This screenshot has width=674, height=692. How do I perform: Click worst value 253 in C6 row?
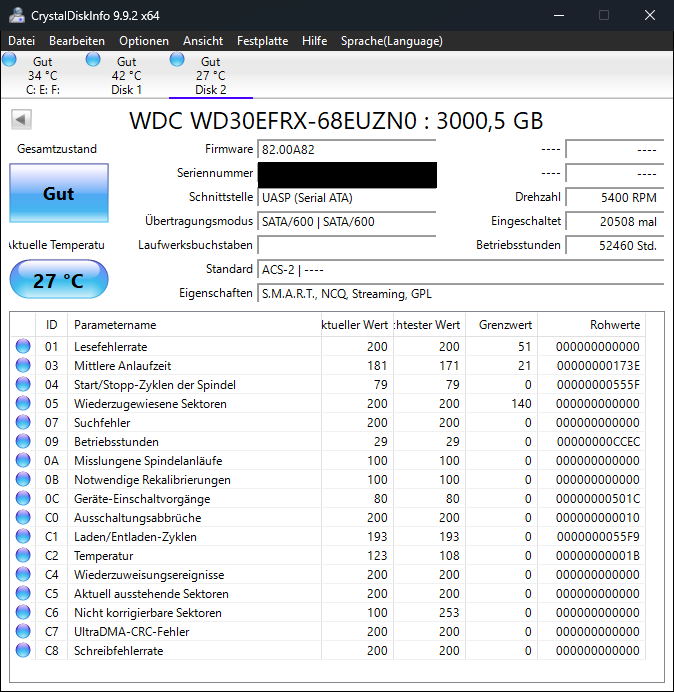449,613
